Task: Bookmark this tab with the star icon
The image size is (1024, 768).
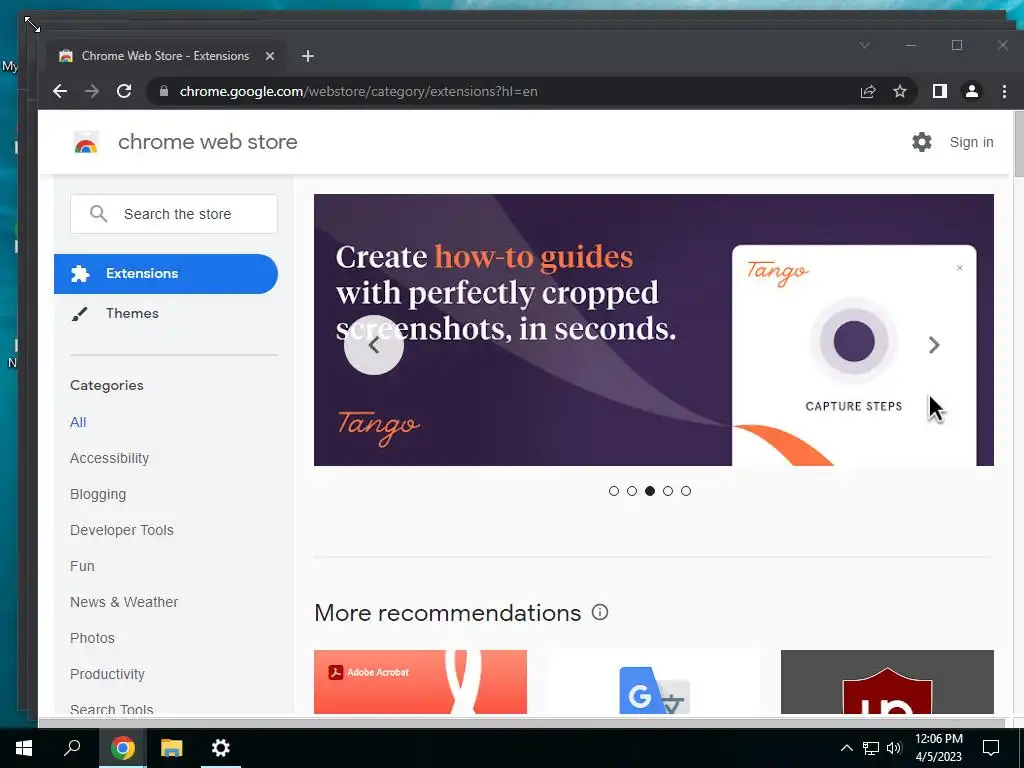Action: click(900, 91)
